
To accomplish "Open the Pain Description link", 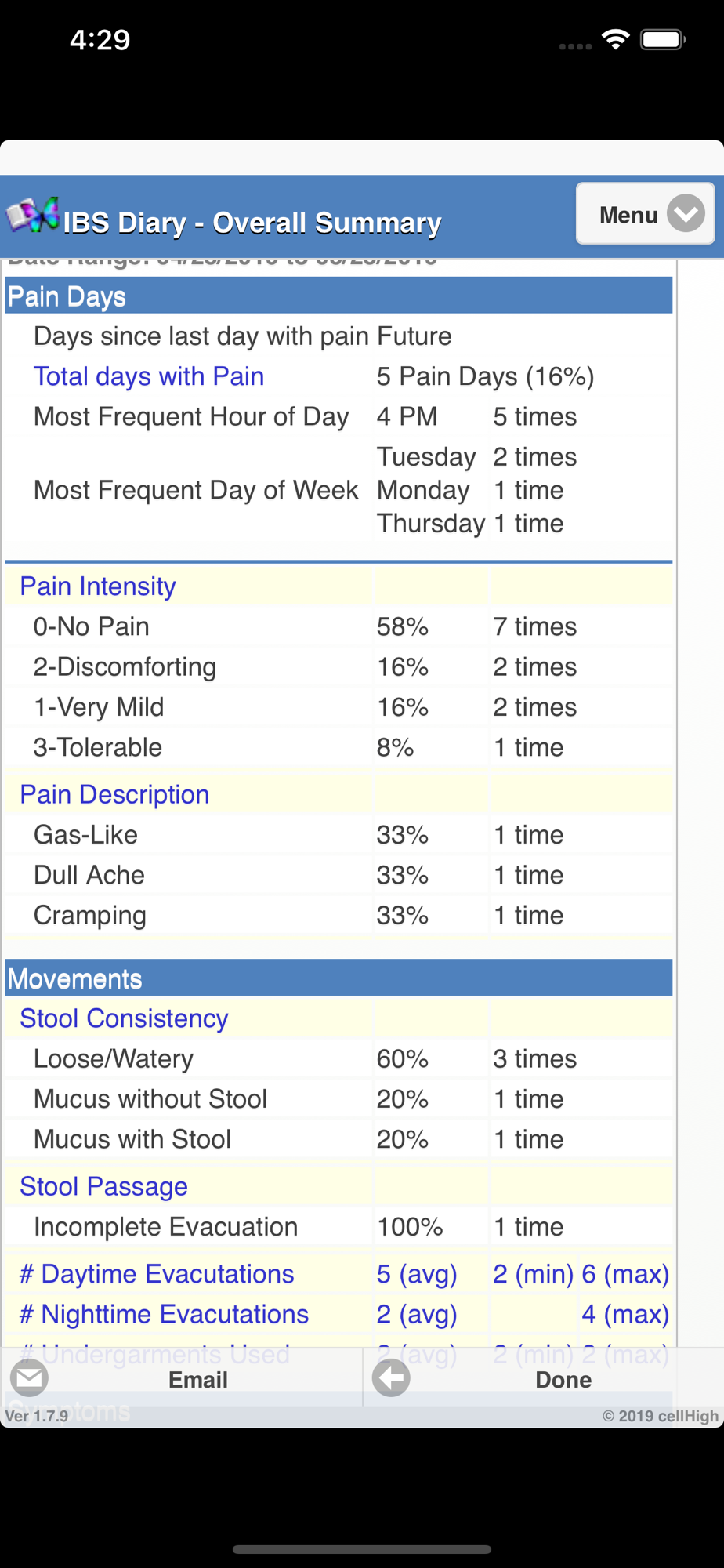I will coord(114,794).
